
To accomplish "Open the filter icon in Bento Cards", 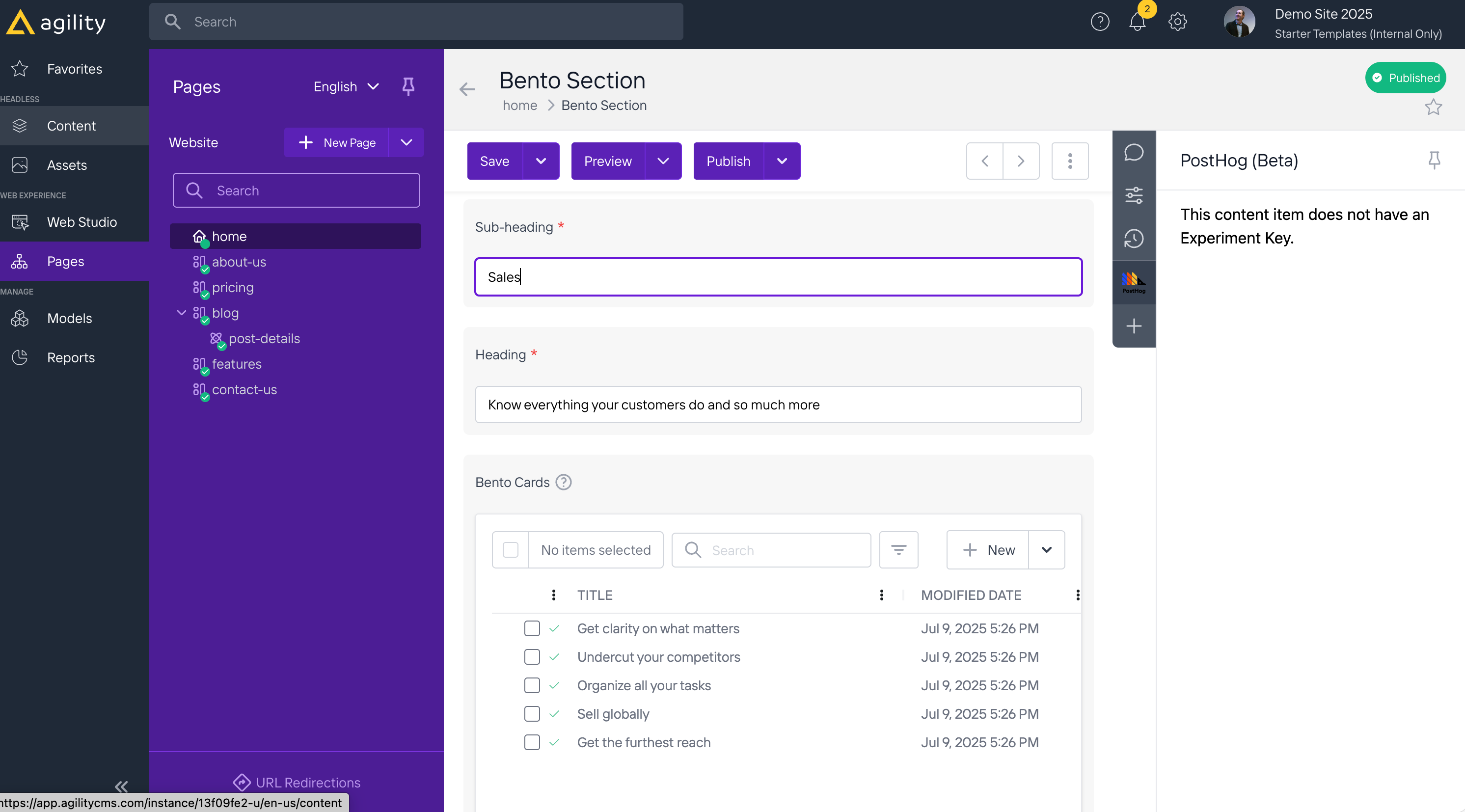I will 898,550.
